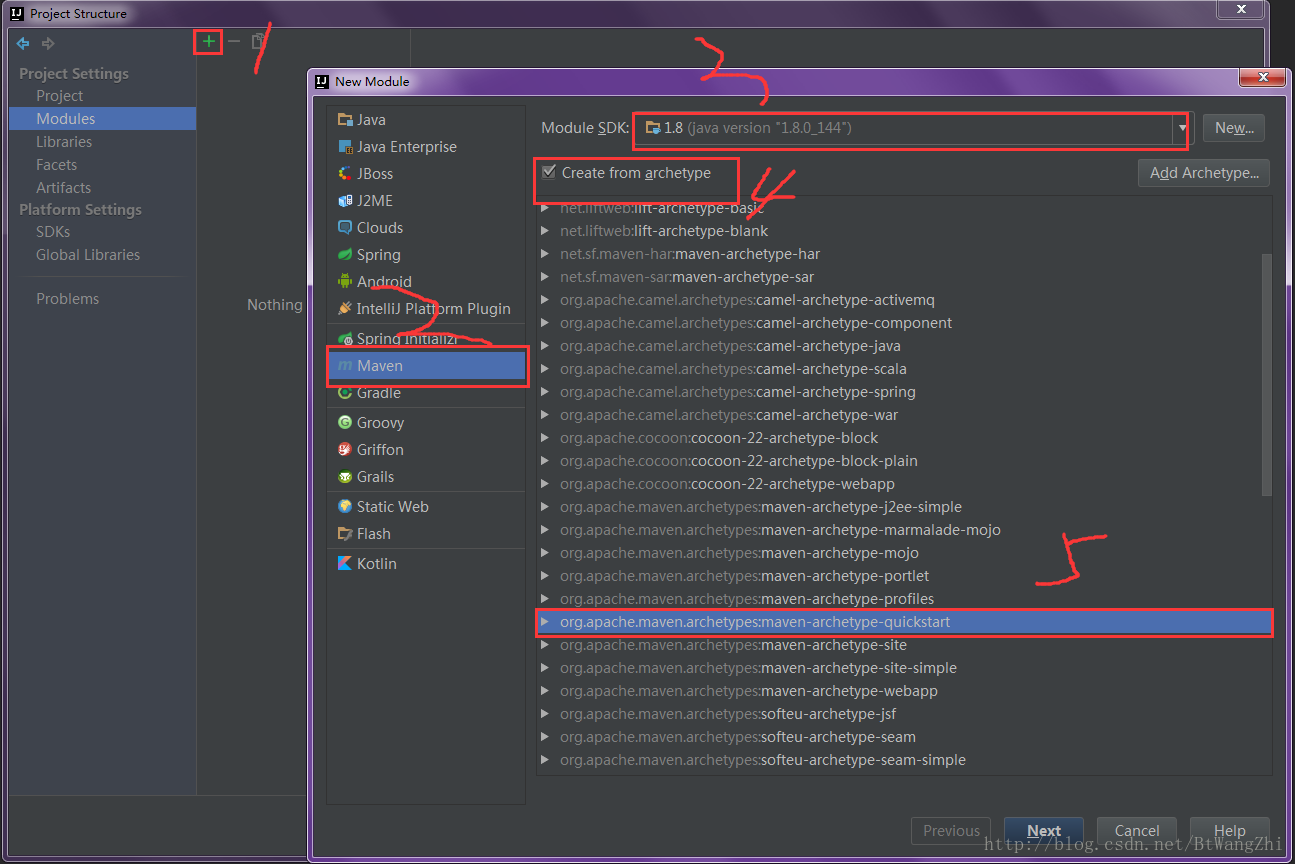Click the New... SDK button

[1234, 128]
